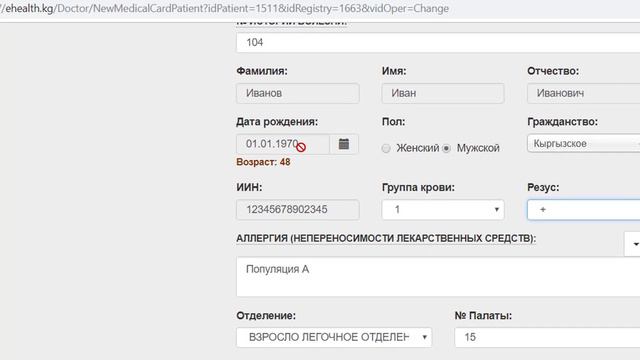This screenshot has height=360, width=640.
Task: Open the Резус factor dropdown
Action: pyautogui.click(x=584, y=209)
